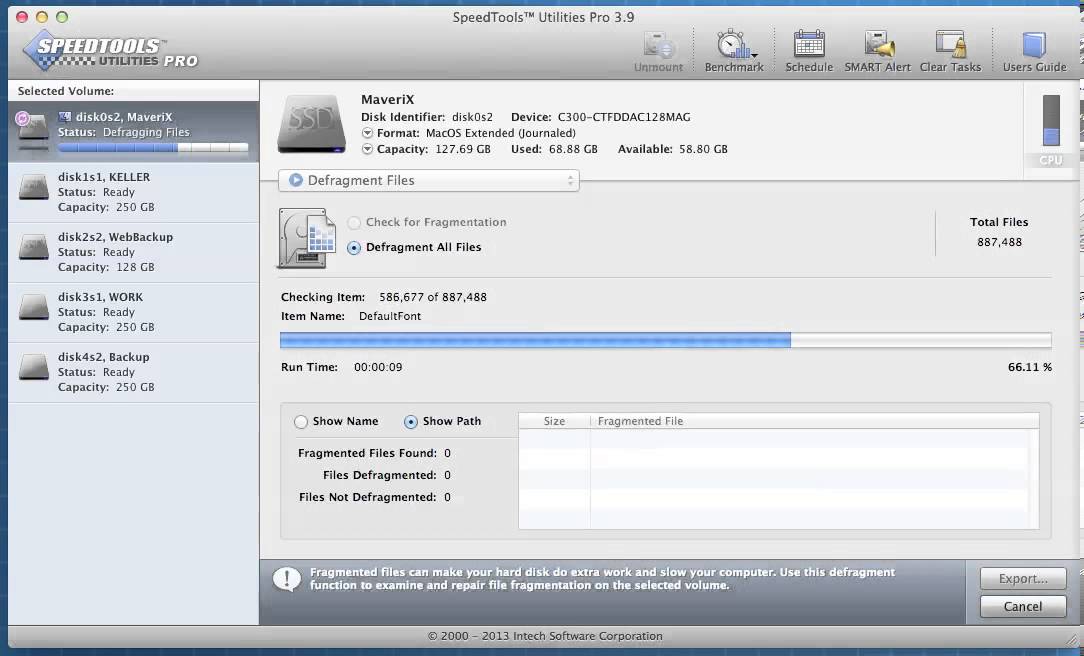Click Files Not Defragmented count
The height and width of the screenshot is (656, 1084).
click(x=447, y=497)
